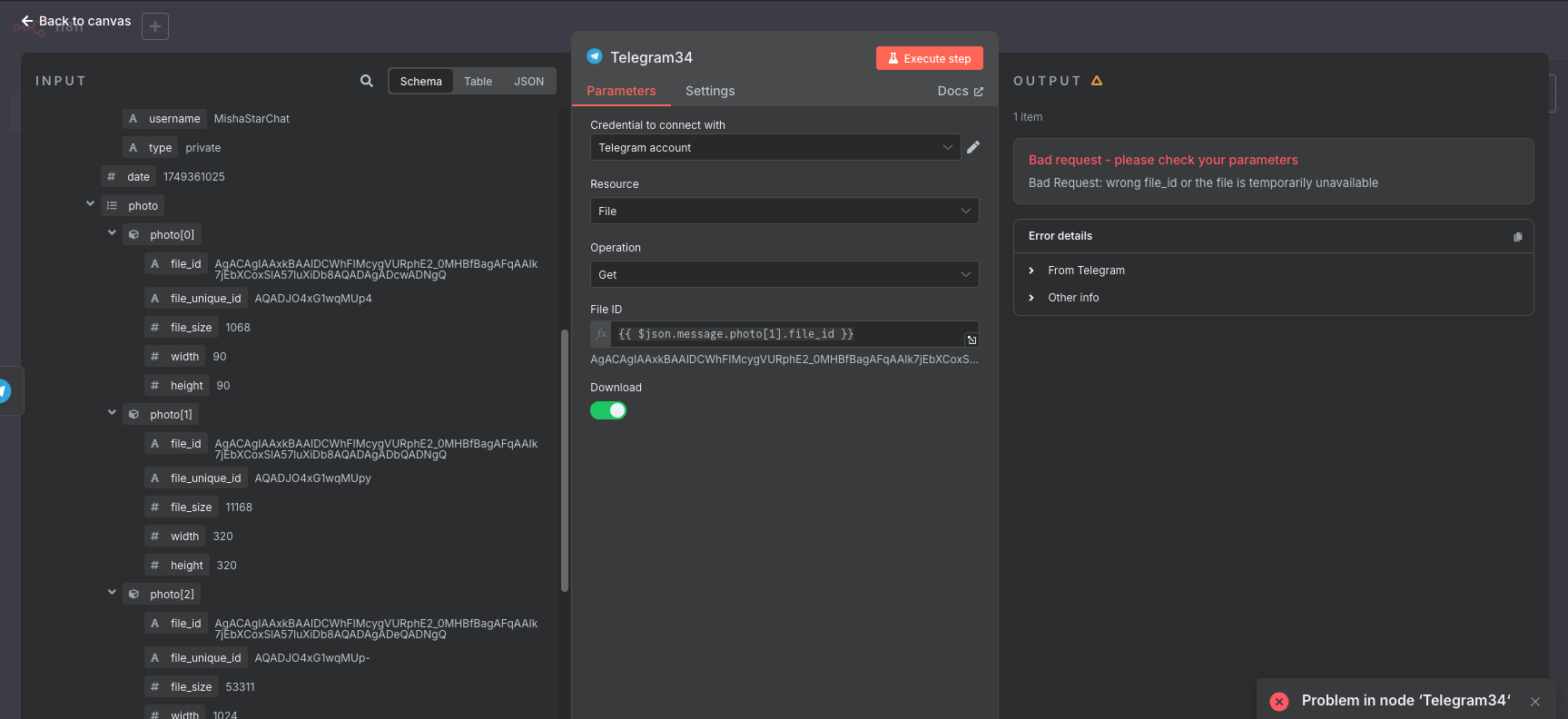Switch input view to Schema
Image resolution: width=1568 pixels, height=719 pixels.
(420, 81)
